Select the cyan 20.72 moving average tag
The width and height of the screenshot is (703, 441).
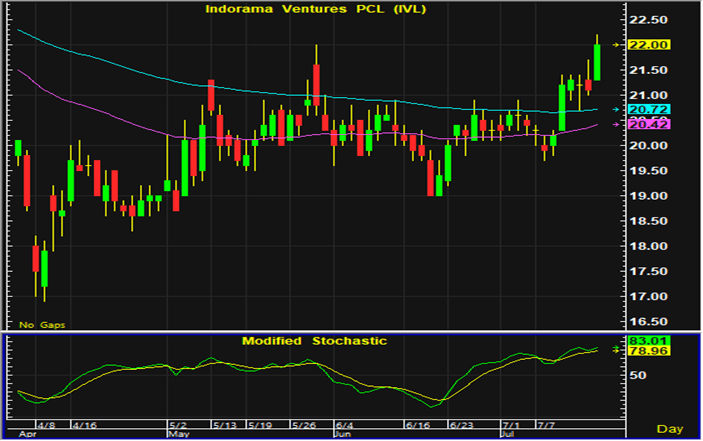(x=649, y=108)
